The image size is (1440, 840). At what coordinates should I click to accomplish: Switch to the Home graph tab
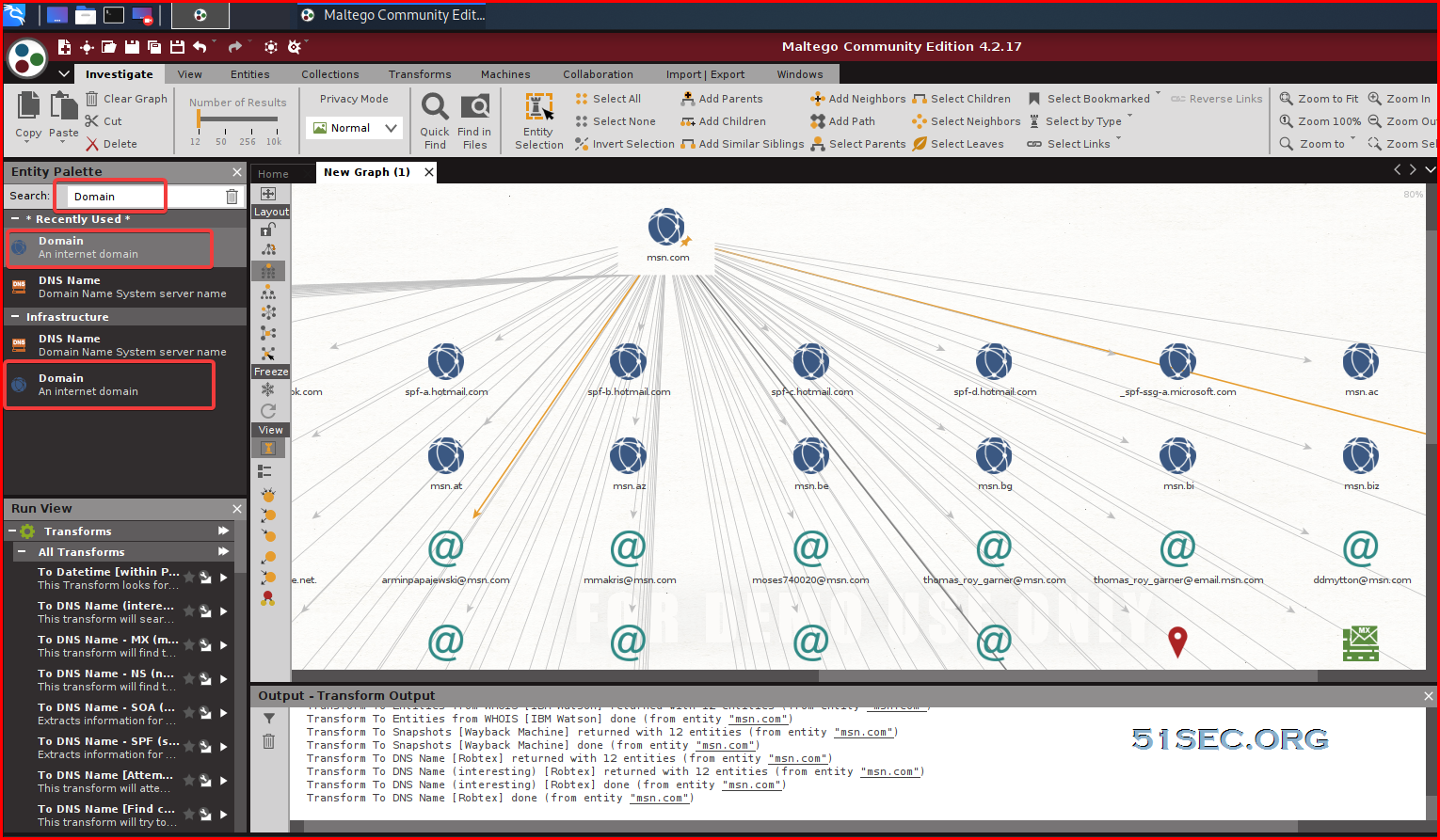pos(273,174)
